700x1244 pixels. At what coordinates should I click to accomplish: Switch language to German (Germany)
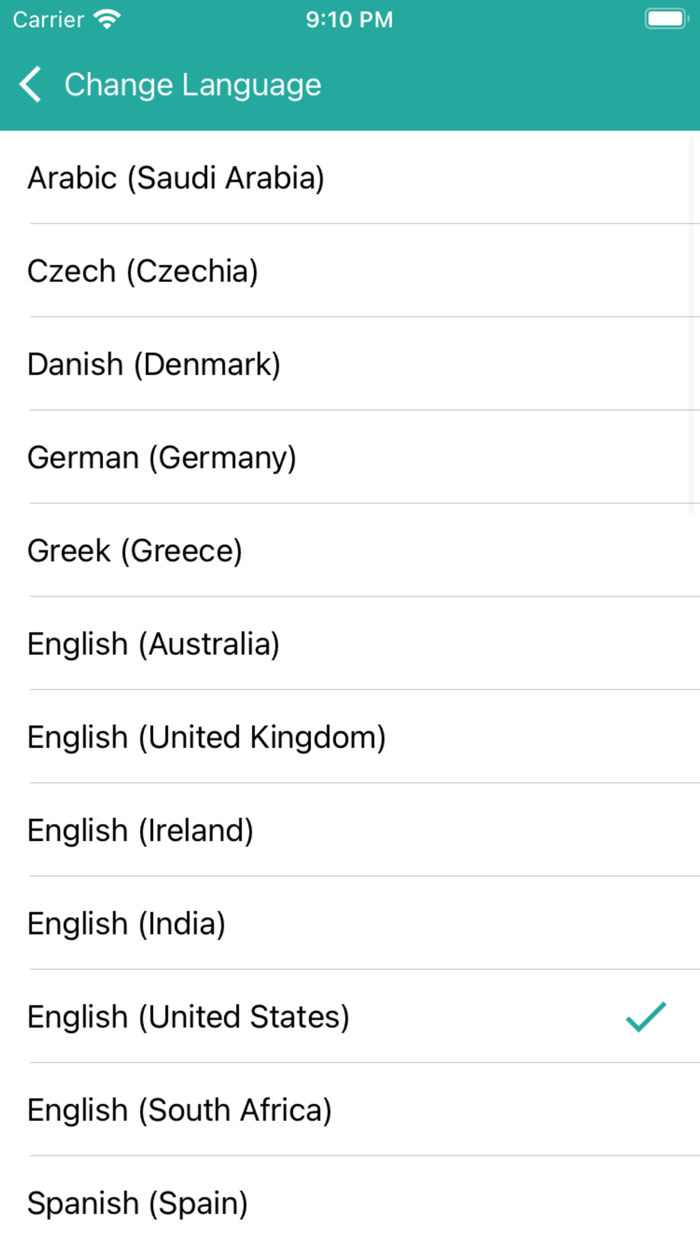(162, 457)
